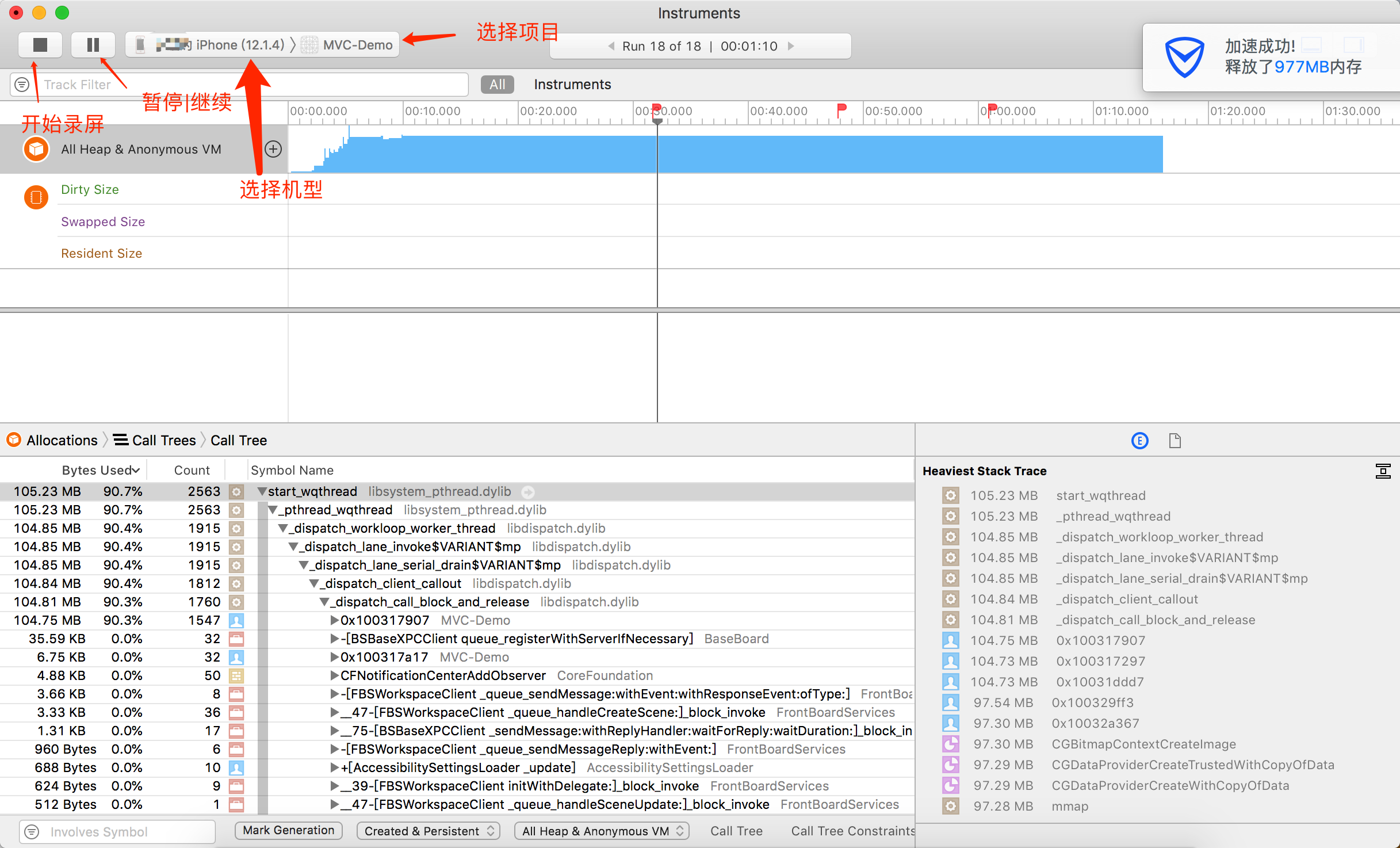Sort by Count column header
Viewport: 1400px width, 848px height.
(x=192, y=471)
